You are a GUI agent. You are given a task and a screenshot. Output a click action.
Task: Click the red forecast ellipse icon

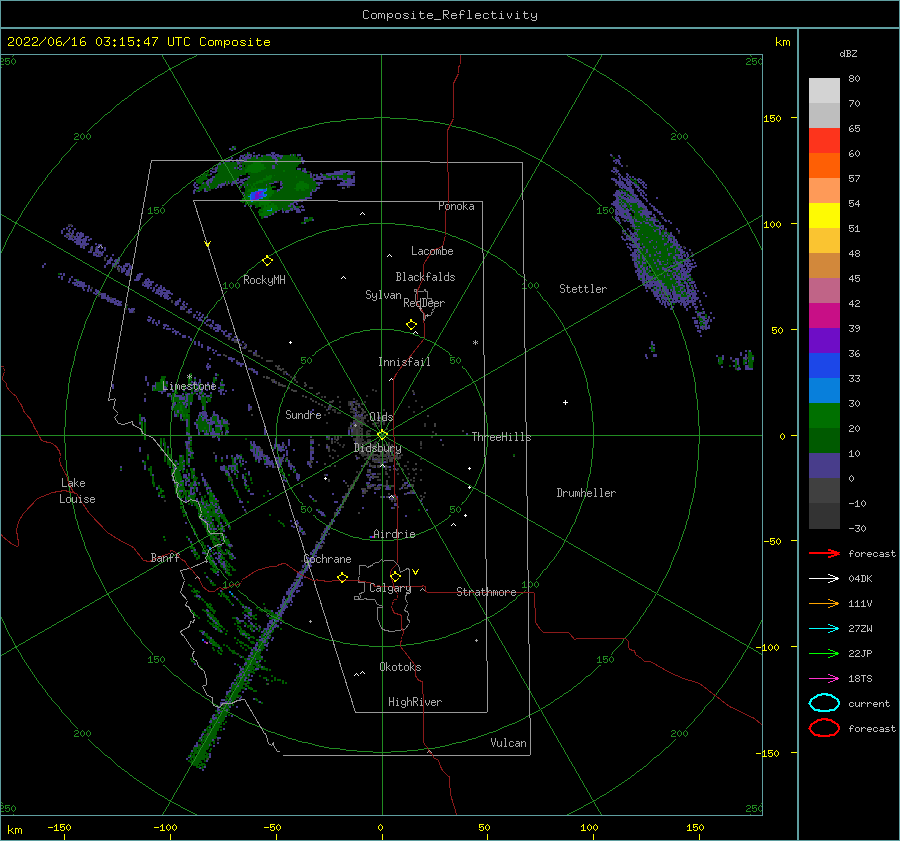tap(824, 728)
